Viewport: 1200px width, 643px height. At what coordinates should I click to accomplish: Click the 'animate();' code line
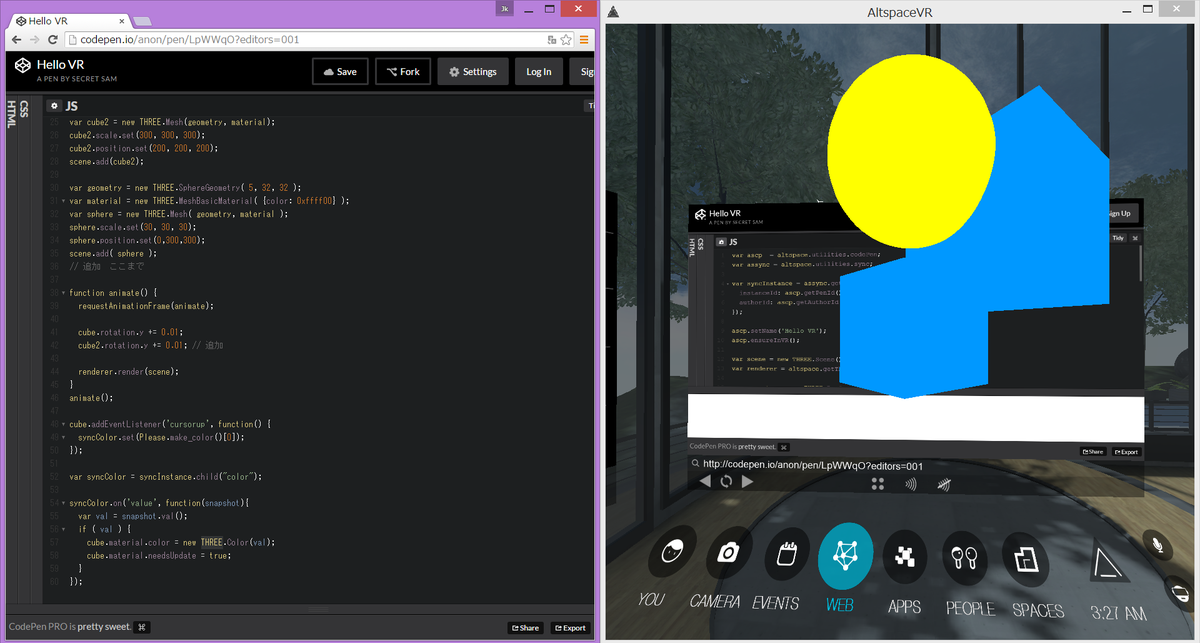click(91, 398)
